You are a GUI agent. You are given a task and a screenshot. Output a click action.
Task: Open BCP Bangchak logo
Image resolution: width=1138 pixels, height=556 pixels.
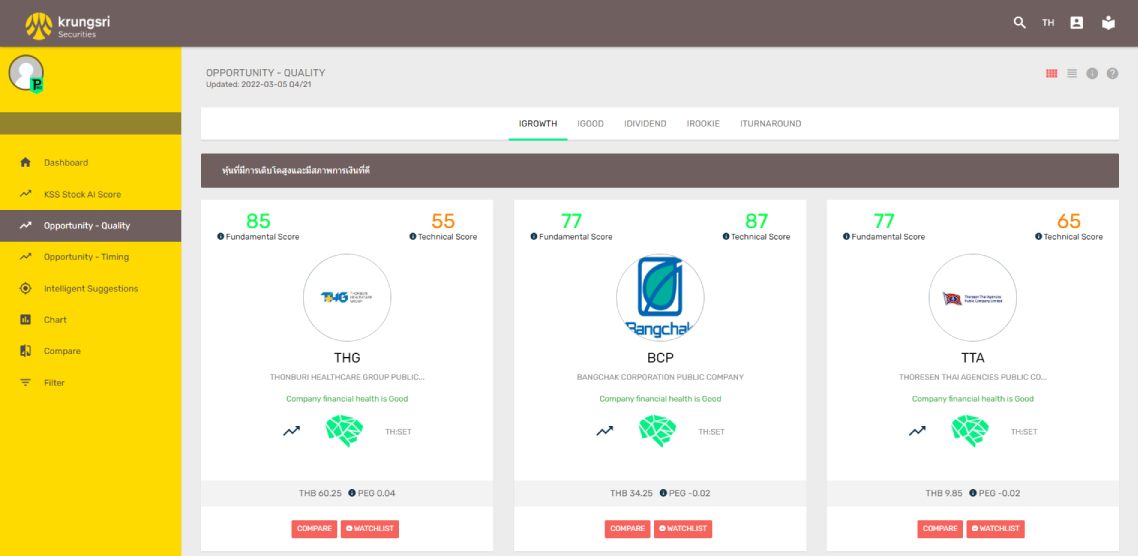(x=660, y=298)
